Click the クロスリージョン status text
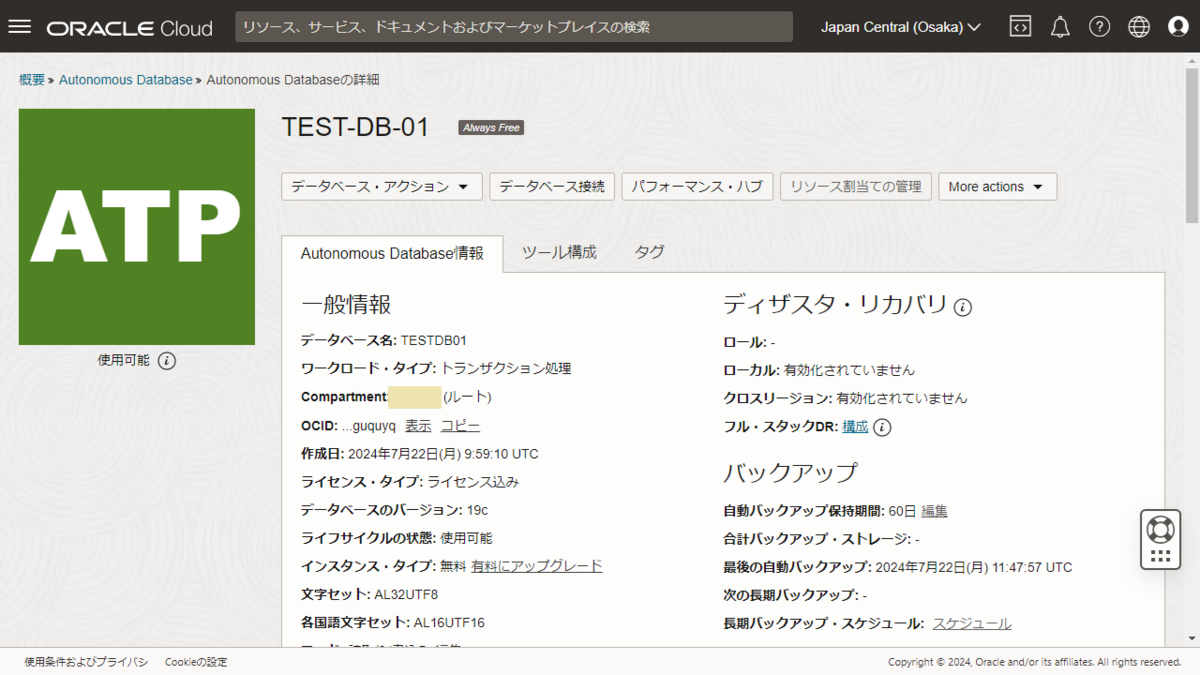Screen dimensions: 1200x675 [902, 398]
